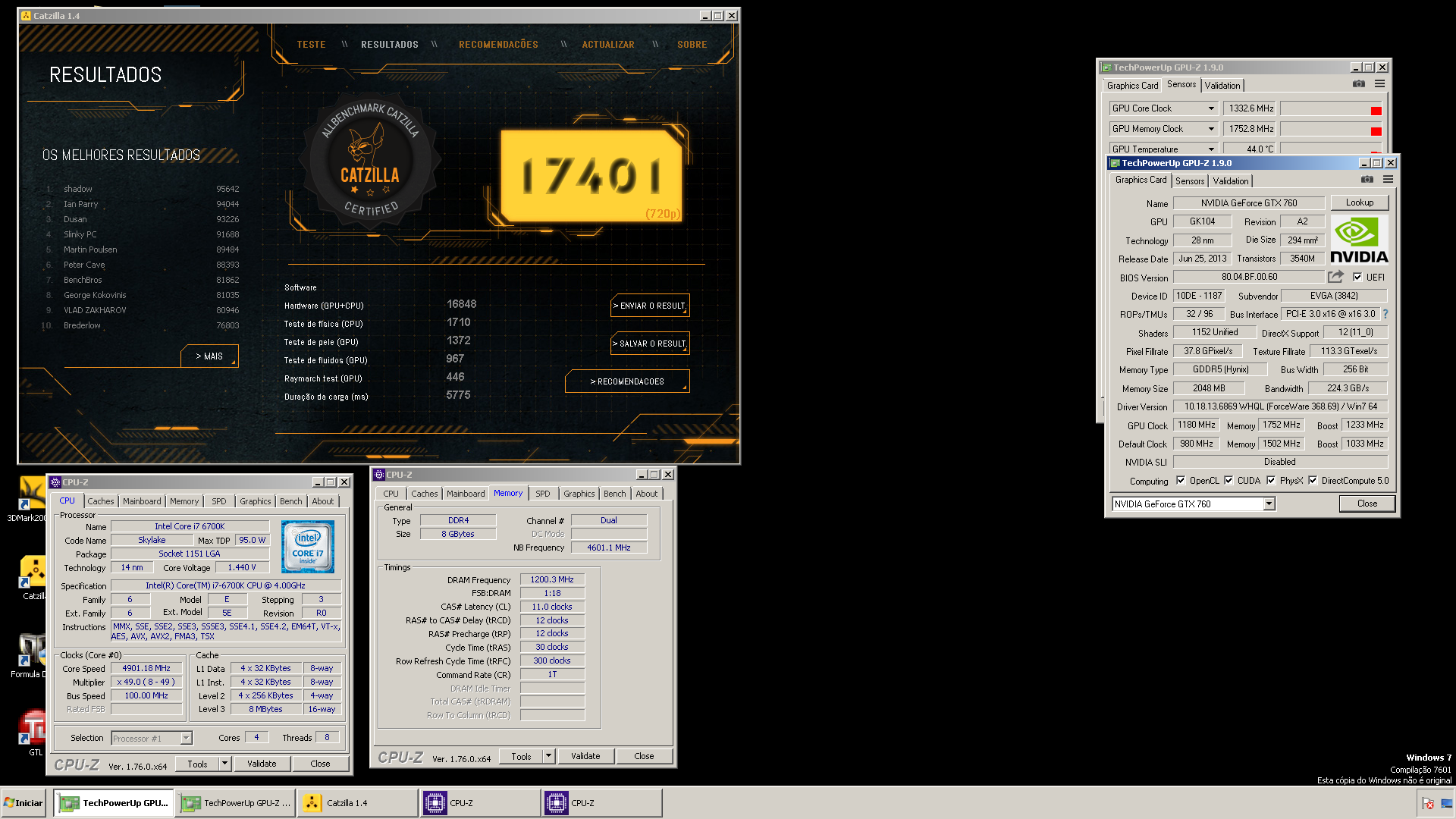
Task: Open the TESTE menu in Catzilla
Action: tap(311, 45)
